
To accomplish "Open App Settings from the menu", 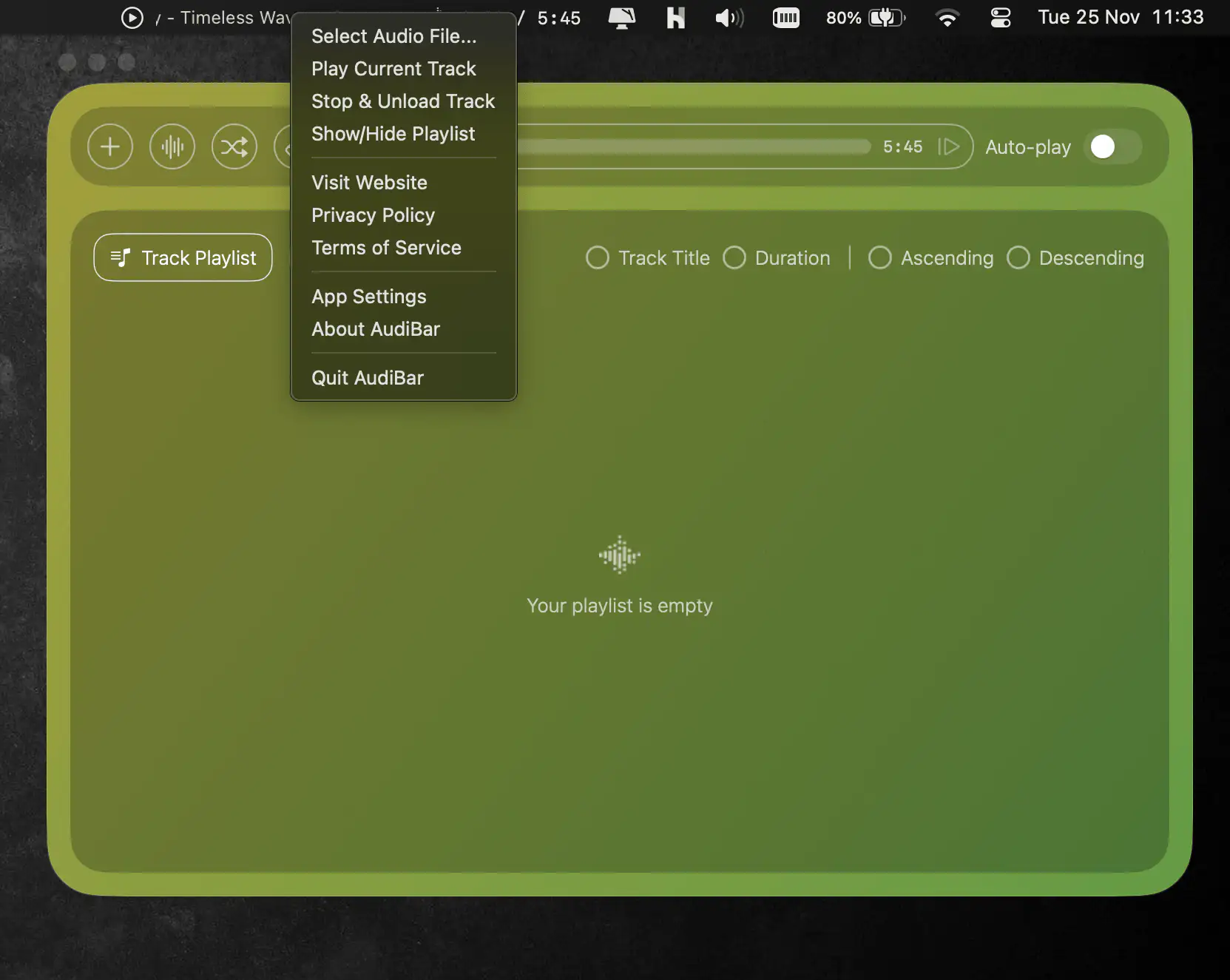I will click(x=368, y=297).
